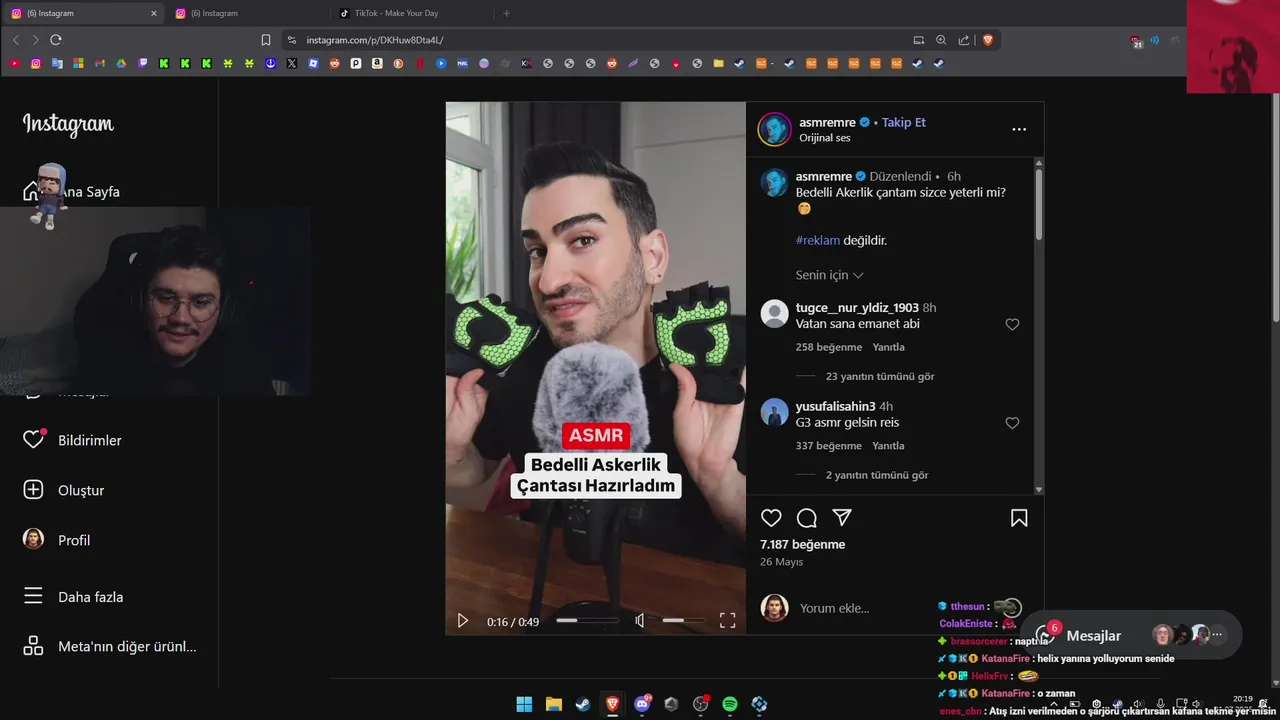
Task: Go back in browser history
Action: click(x=16, y=40)
